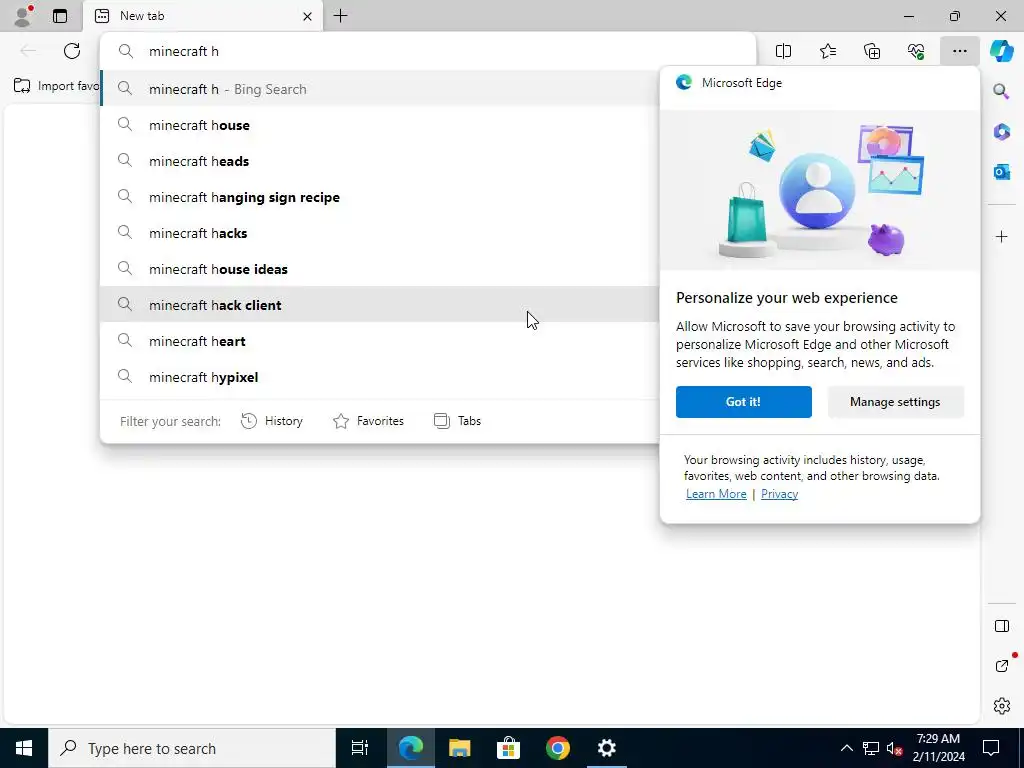Click the sidebar plus customize icon

1001,236
